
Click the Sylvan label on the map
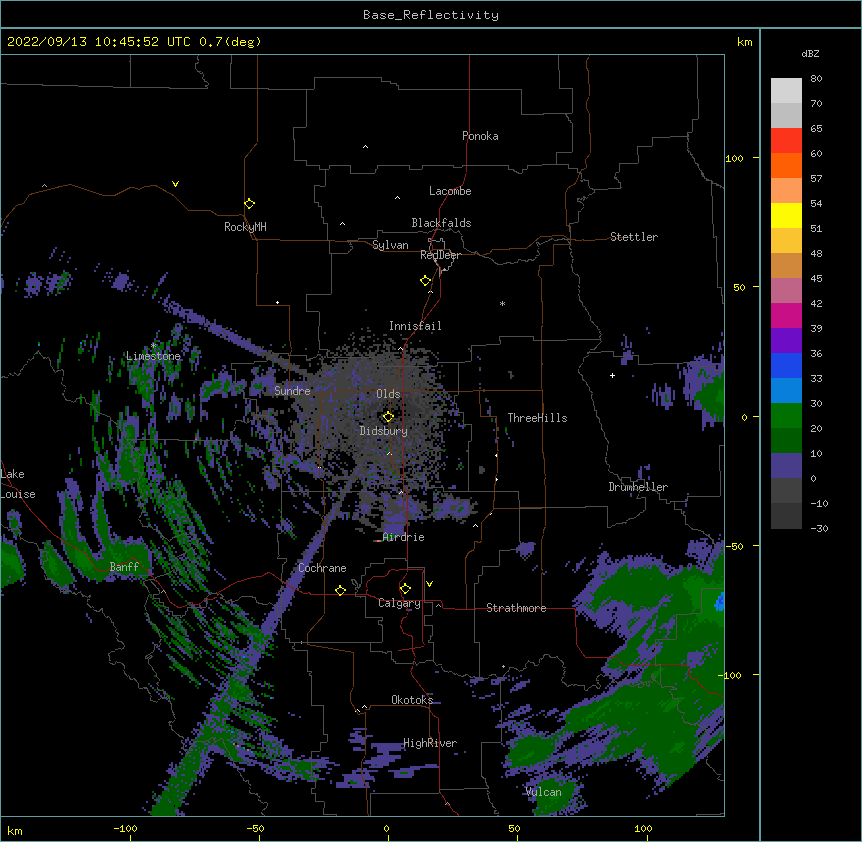tap(390, 245)
